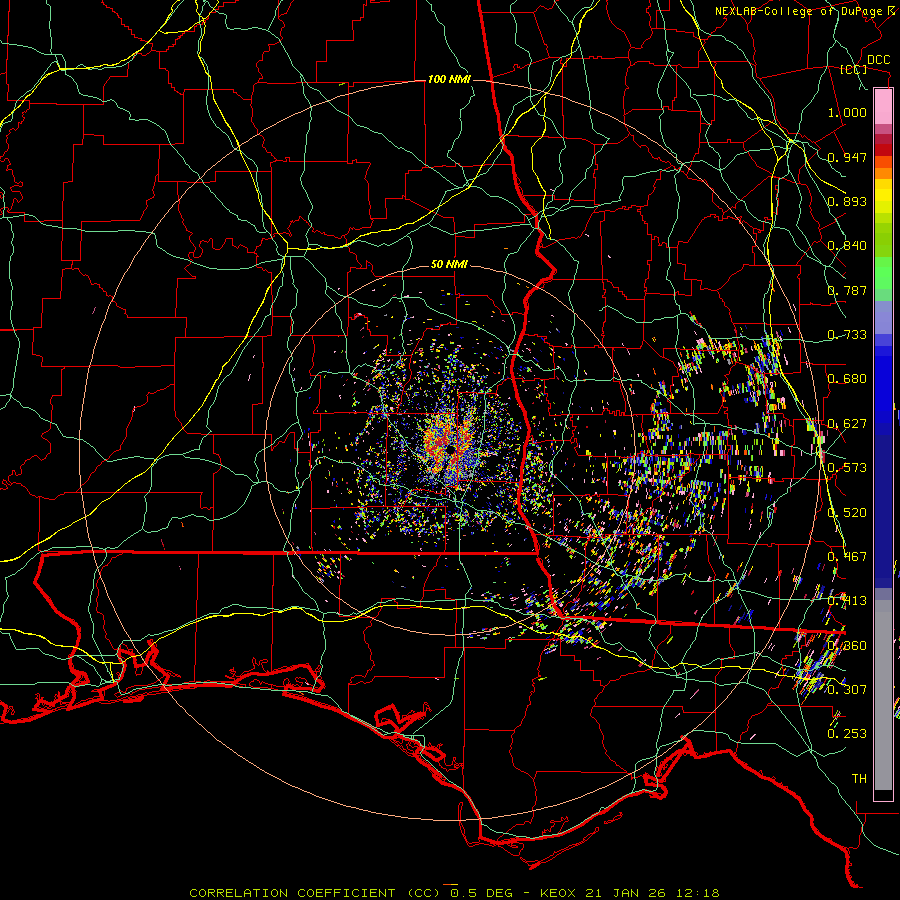Click the CORRELATION COEFFICIENT (CC) caption text

(315, 893)
